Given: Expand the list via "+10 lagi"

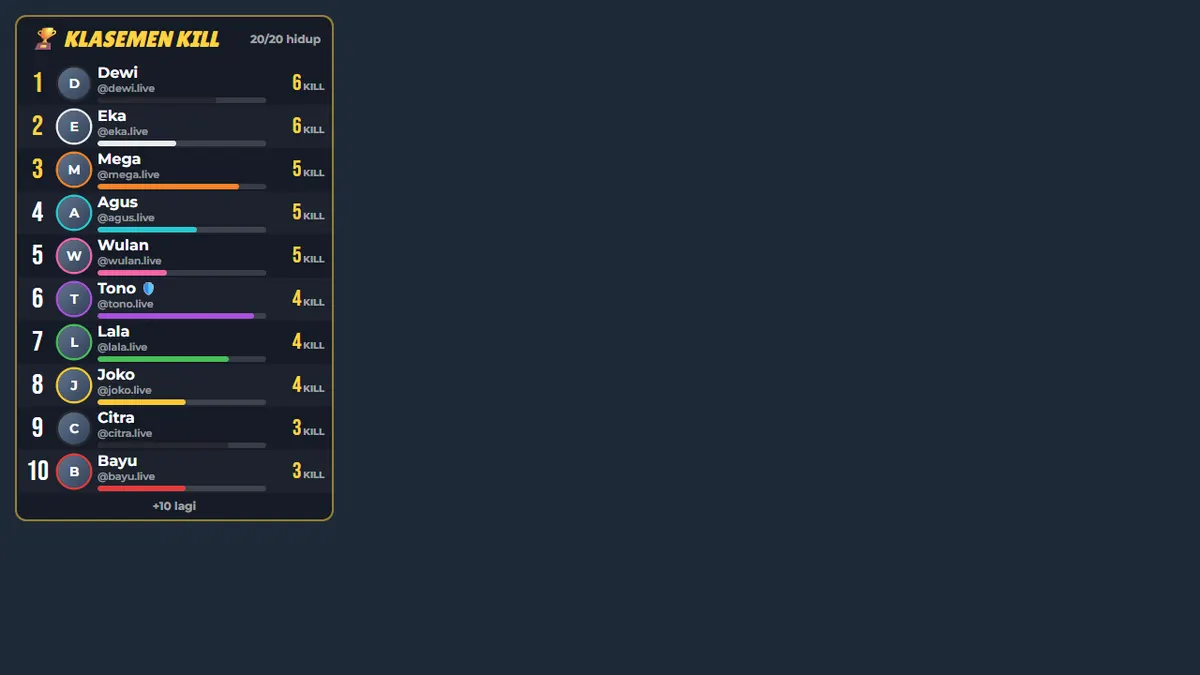Looking at the screenshot, I should (x=174, y=506).
